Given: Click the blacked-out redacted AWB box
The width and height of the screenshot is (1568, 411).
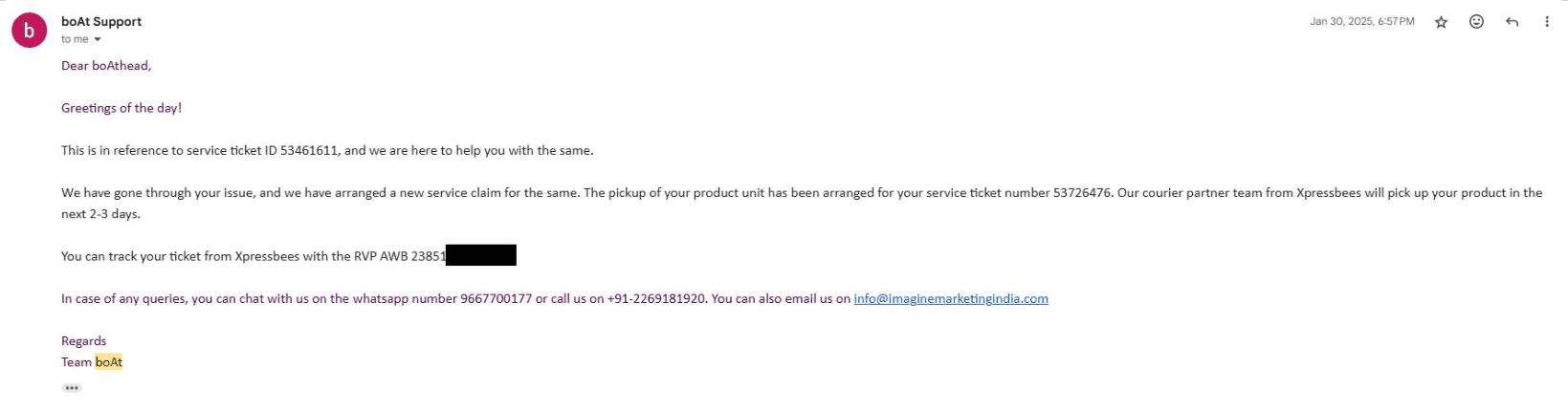Looking at the screenshot, I should tap(481, 255).
